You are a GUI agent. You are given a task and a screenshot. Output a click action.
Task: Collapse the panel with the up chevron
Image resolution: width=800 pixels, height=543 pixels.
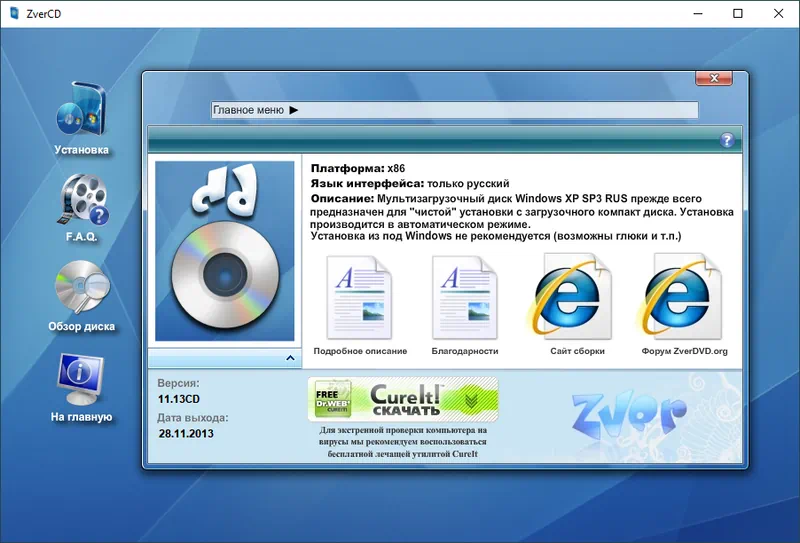click(x=290, y=358)
